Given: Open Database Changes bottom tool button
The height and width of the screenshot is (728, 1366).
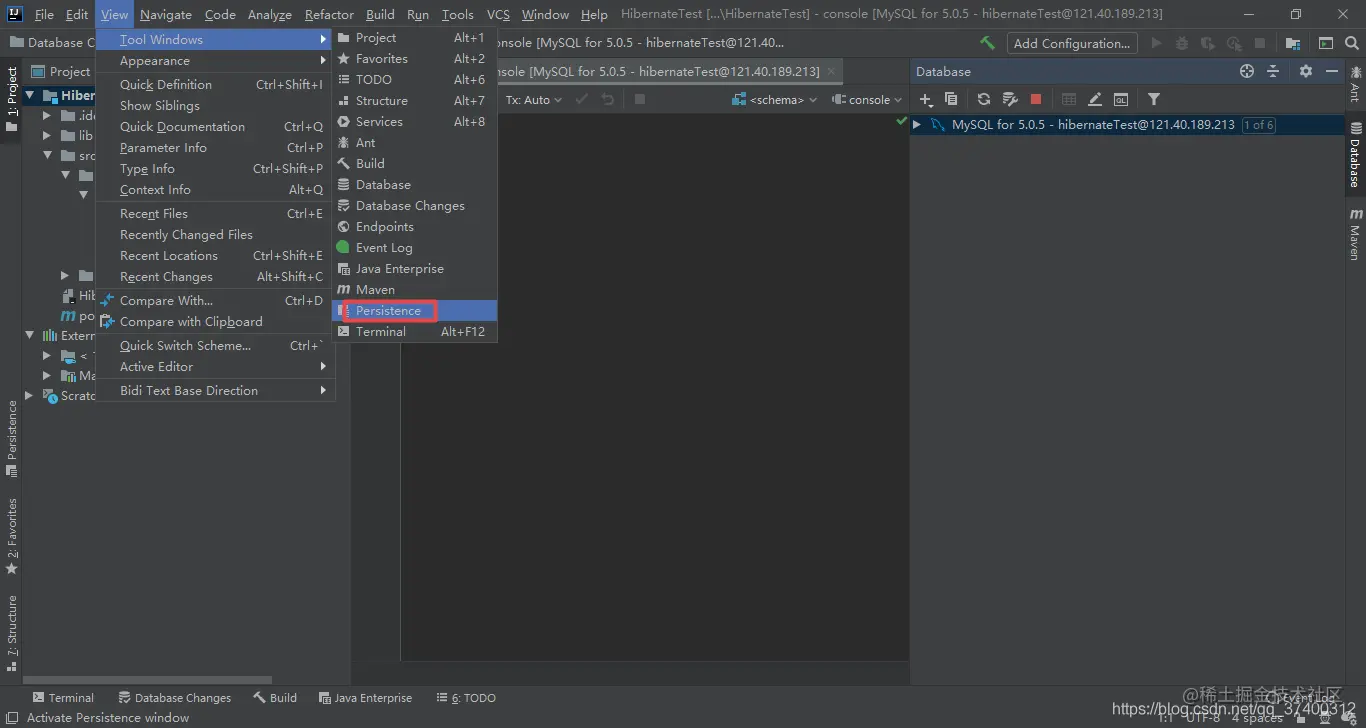Looking at the screenshot, I should pos(175,698).
